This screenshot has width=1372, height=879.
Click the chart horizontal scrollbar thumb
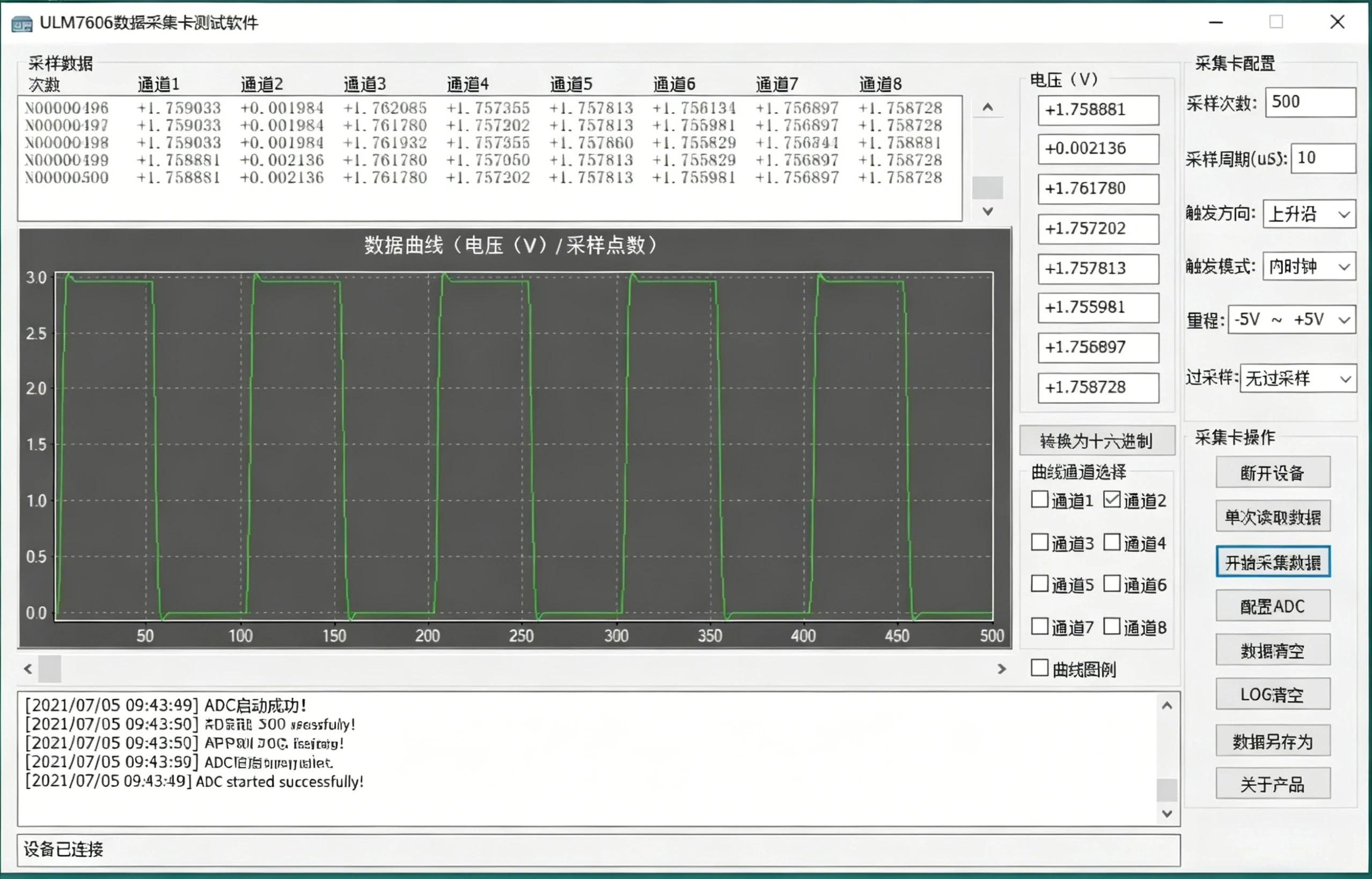pos(50,668)
